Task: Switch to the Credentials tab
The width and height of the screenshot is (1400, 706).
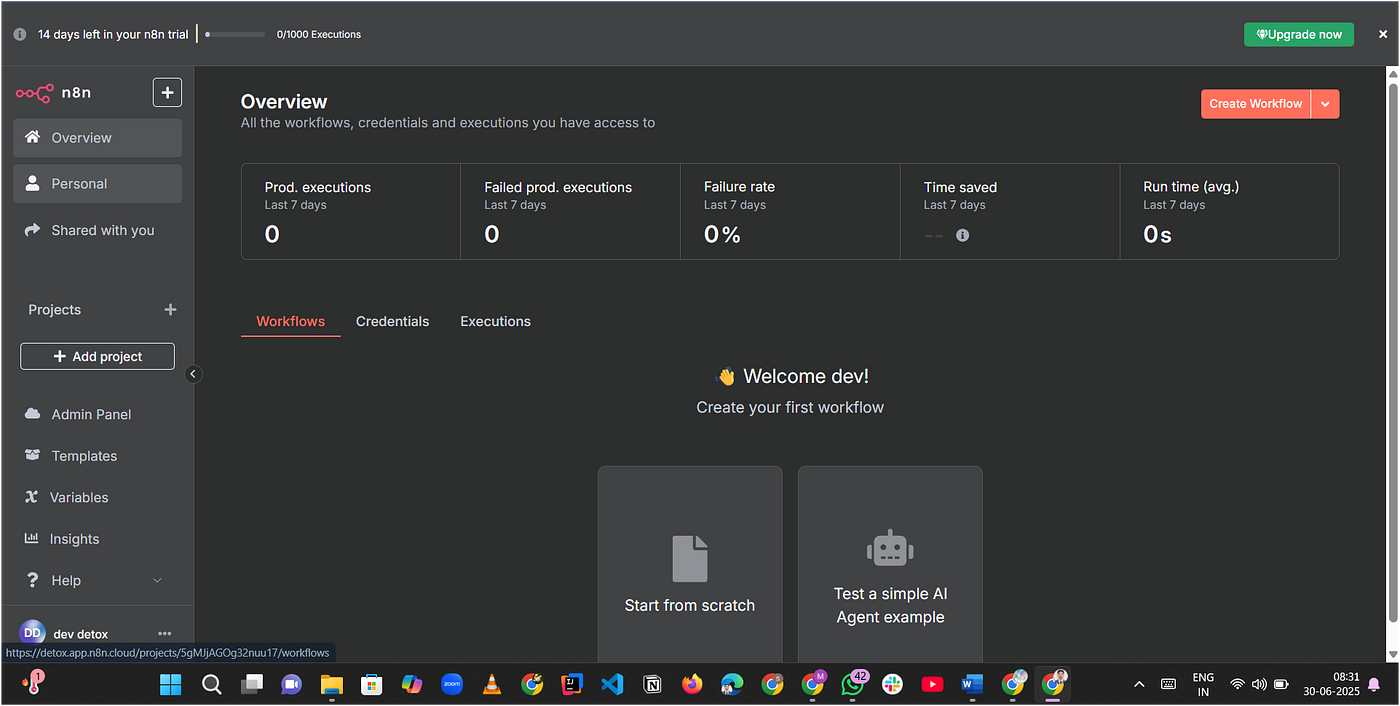Action: (x=392, y=321)
